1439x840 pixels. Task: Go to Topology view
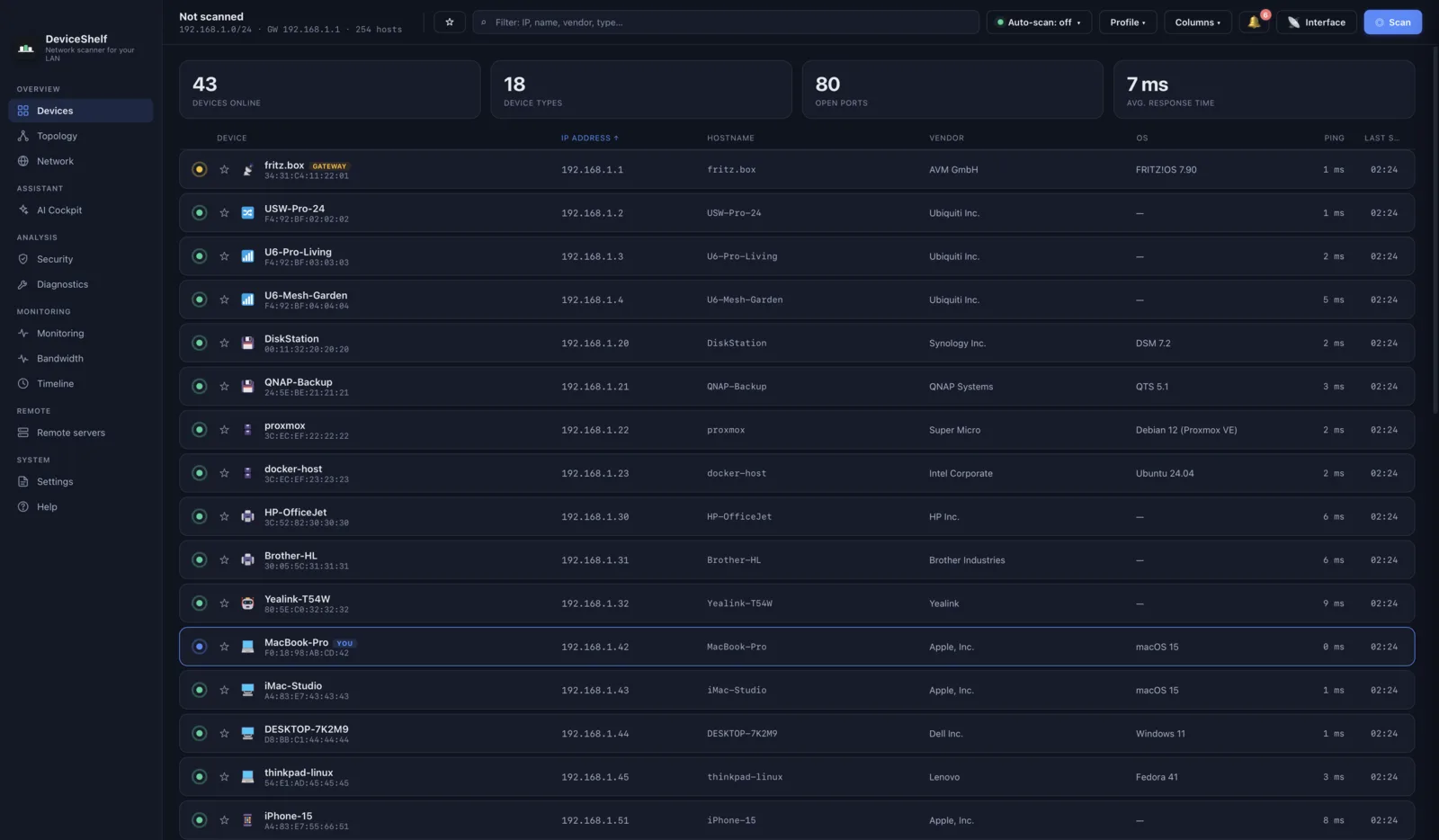click(x=81, y=136)
